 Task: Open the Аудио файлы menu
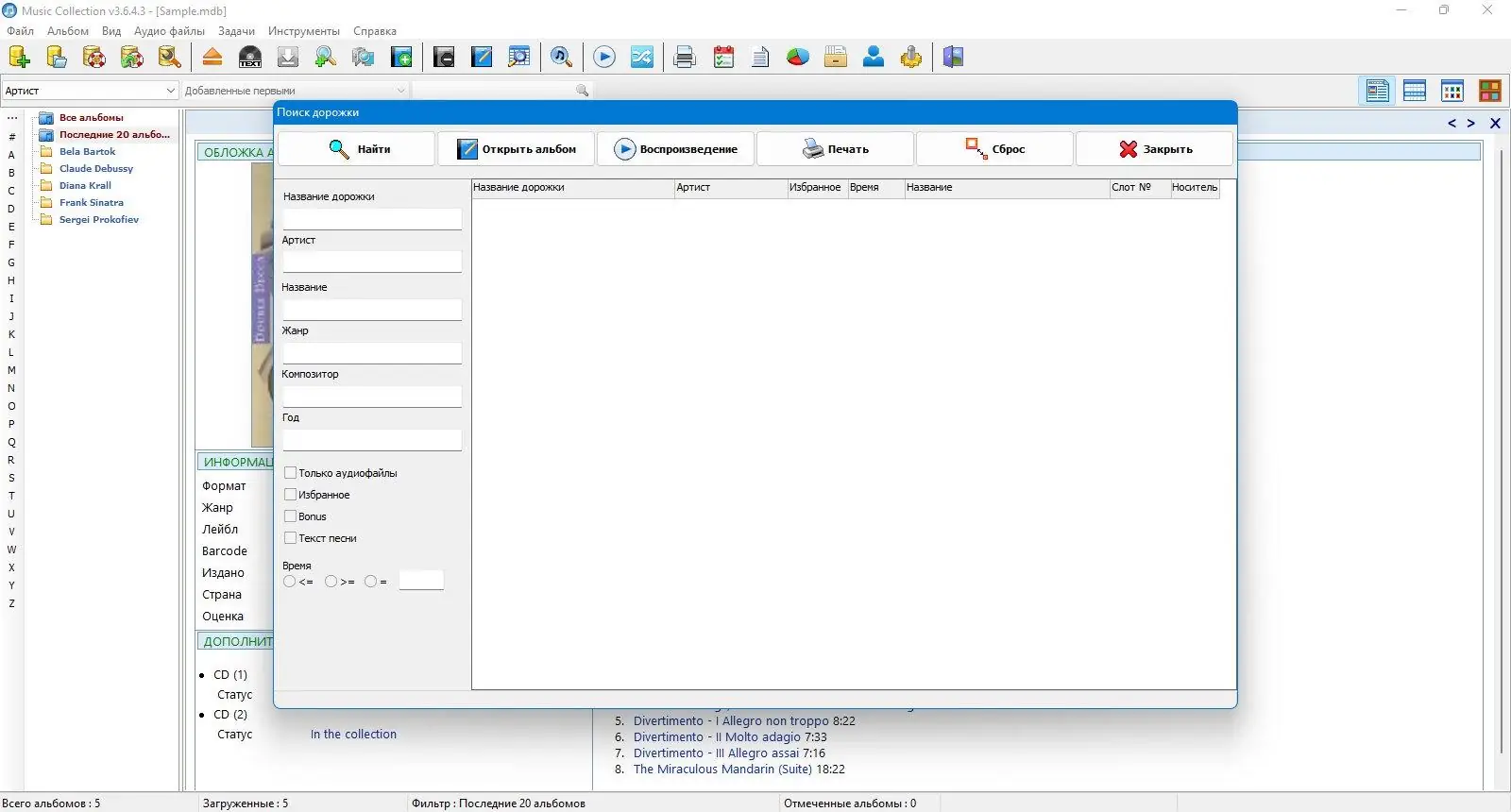169,31
